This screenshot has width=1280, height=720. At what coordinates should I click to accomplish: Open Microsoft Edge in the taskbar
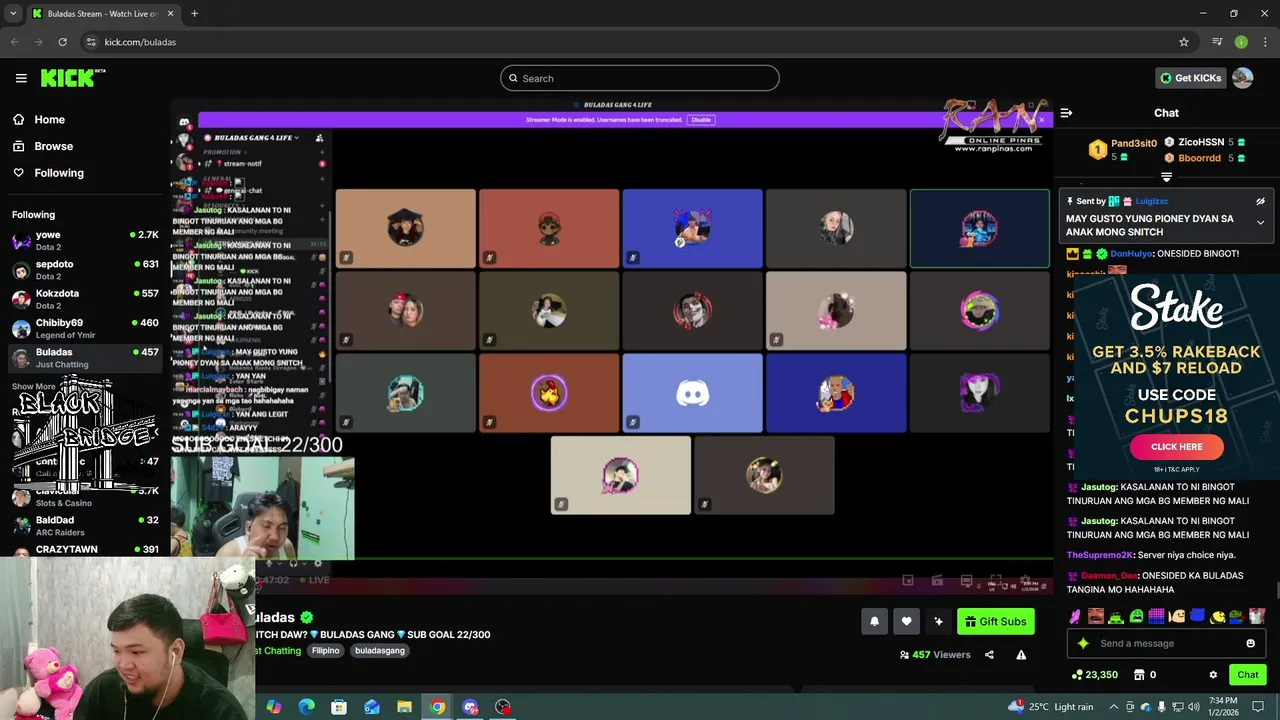click(x=306, y=707)
